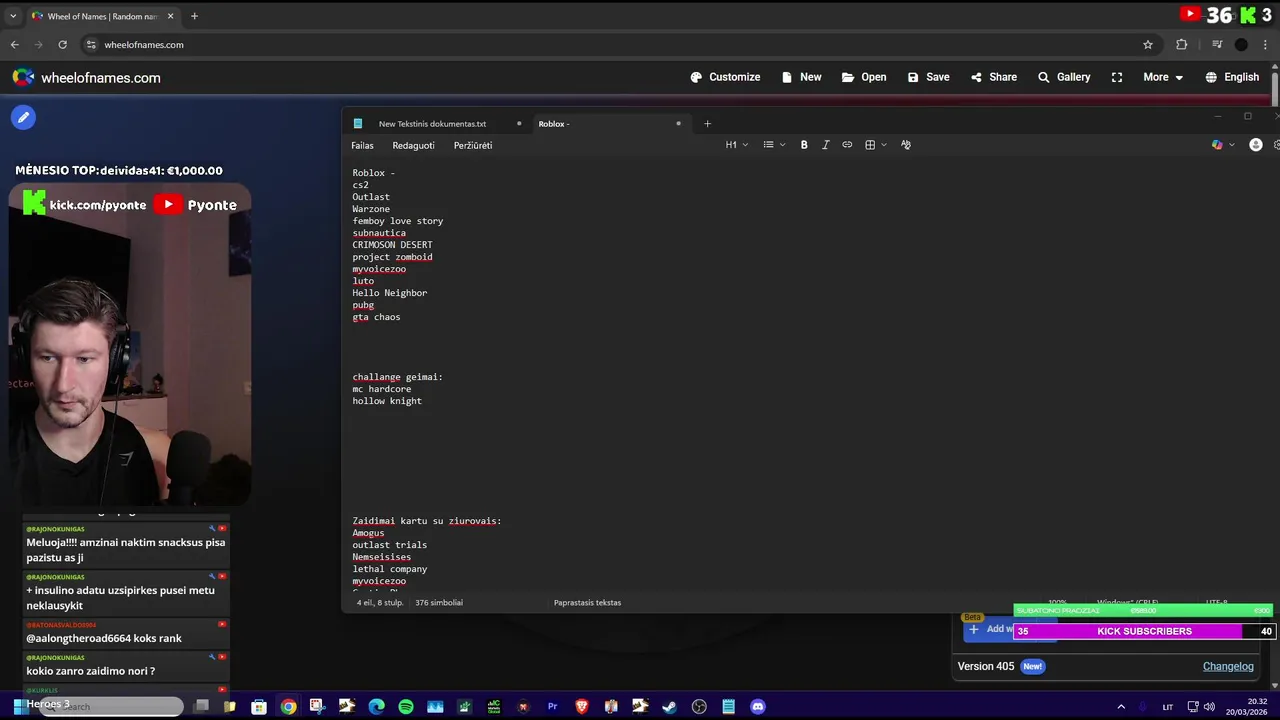The image size is (1280, 720).
Task: Go back in Chrome browser
Action: pos(14,44)
